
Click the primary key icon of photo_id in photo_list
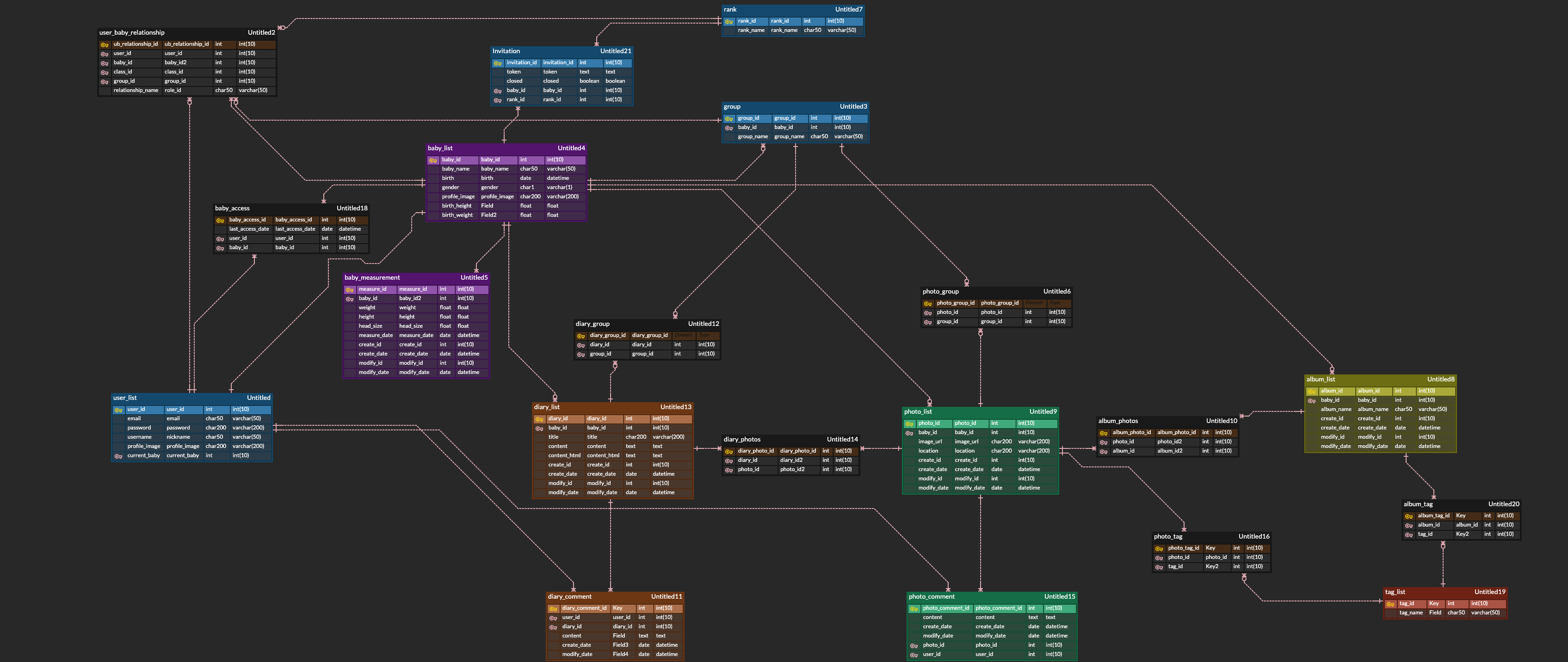coord(909,424)
